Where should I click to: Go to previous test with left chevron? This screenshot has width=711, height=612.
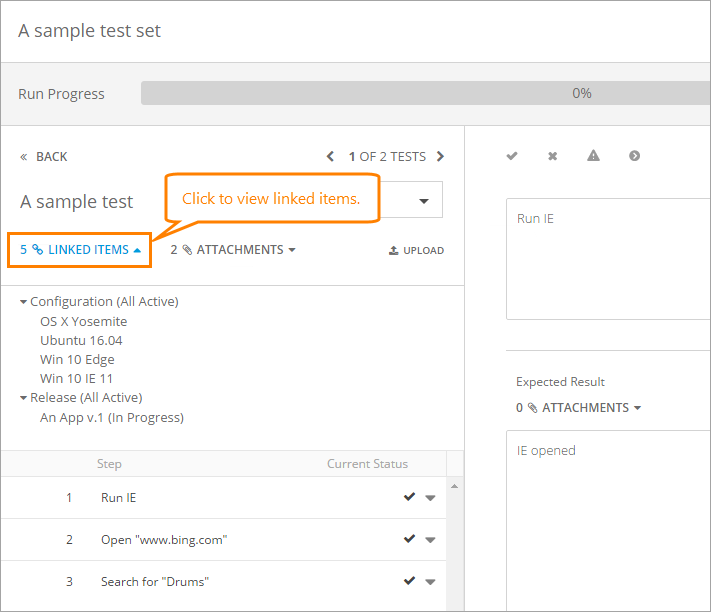pyautogui.click(x=331, y=157)
